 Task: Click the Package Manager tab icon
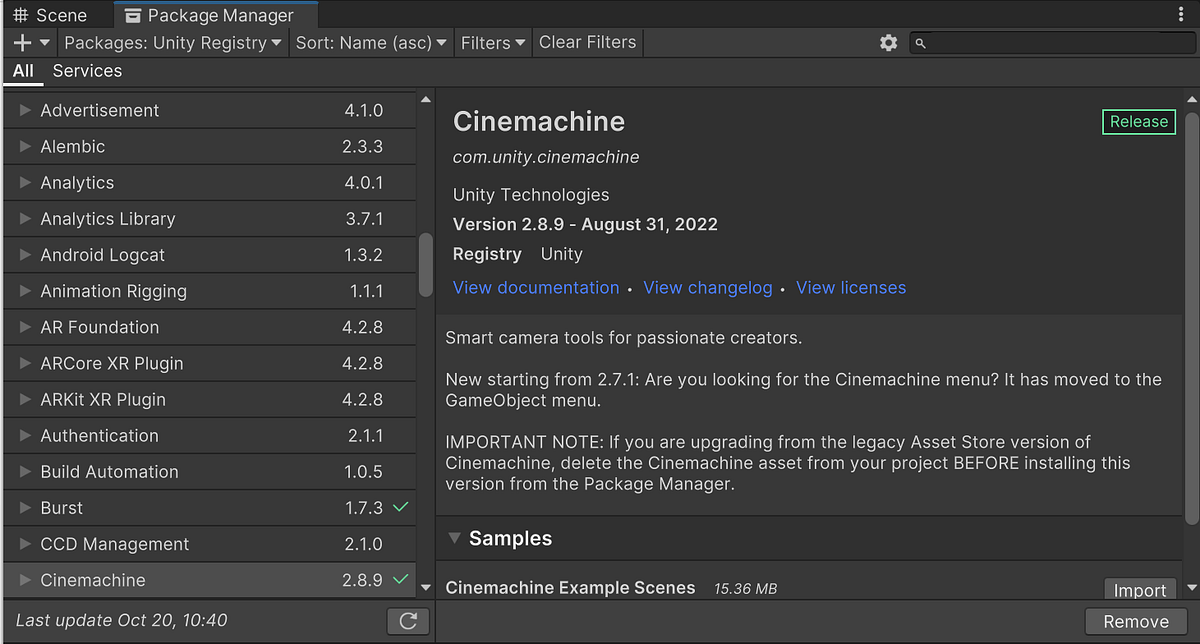coord(133,15)
